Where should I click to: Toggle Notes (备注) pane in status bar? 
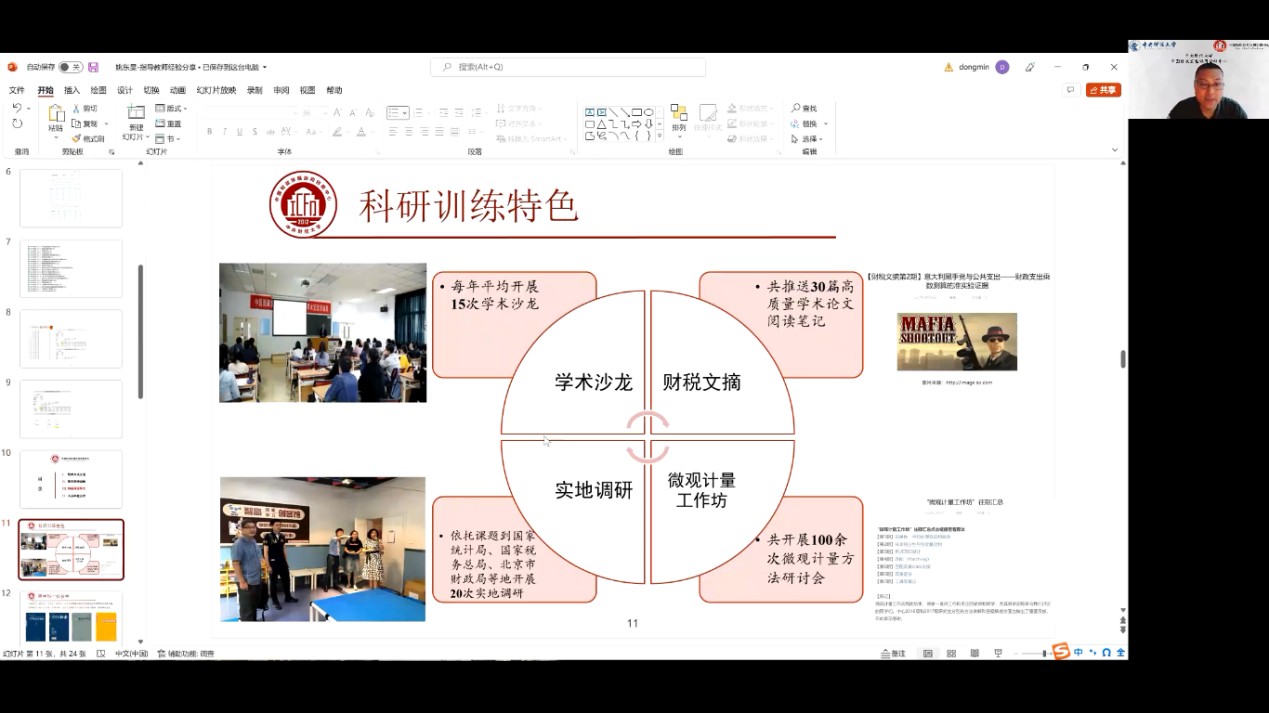click(892, 653)
